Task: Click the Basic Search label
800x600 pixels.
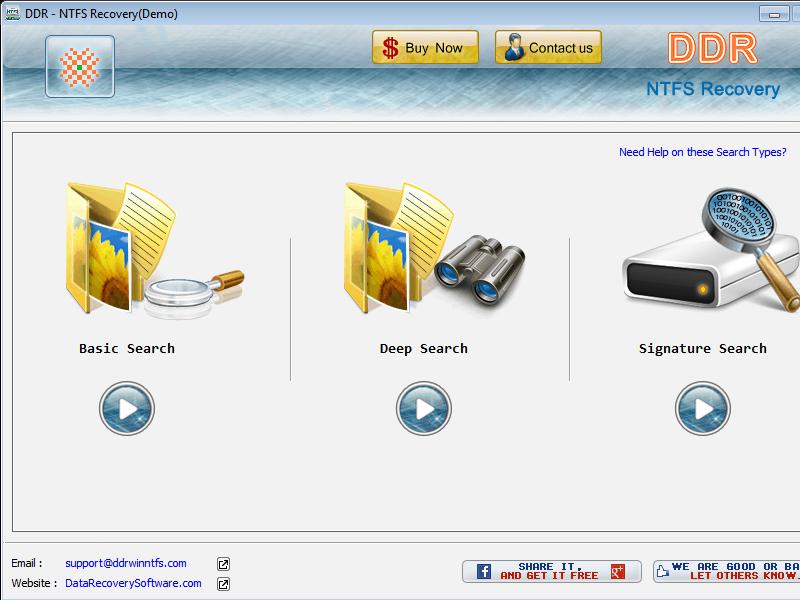Action: [x=127, y=348]
